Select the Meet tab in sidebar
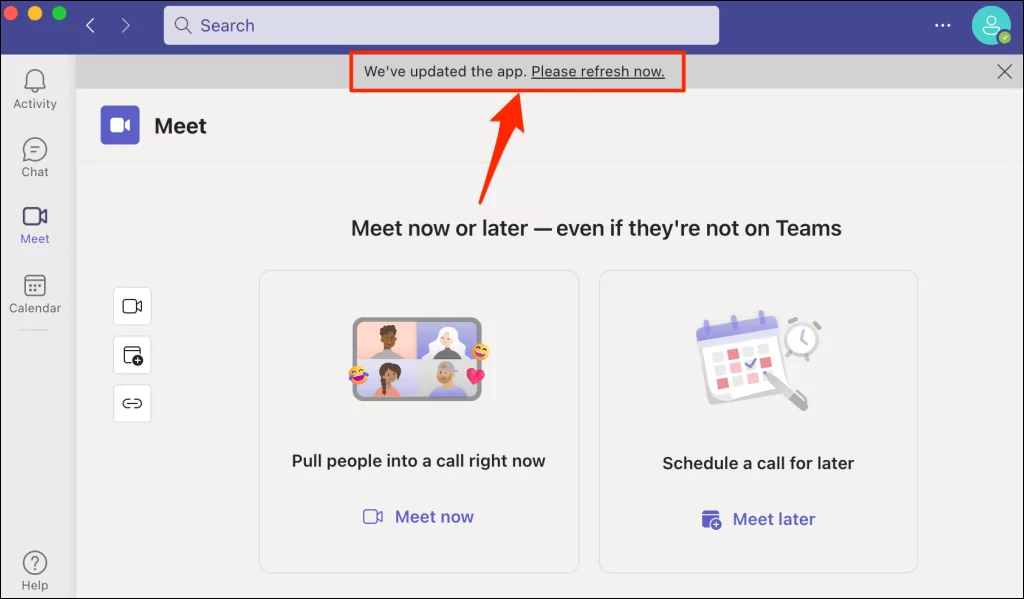The width and height of the screenshot is (1024, 599). click(x=35, y=225)
